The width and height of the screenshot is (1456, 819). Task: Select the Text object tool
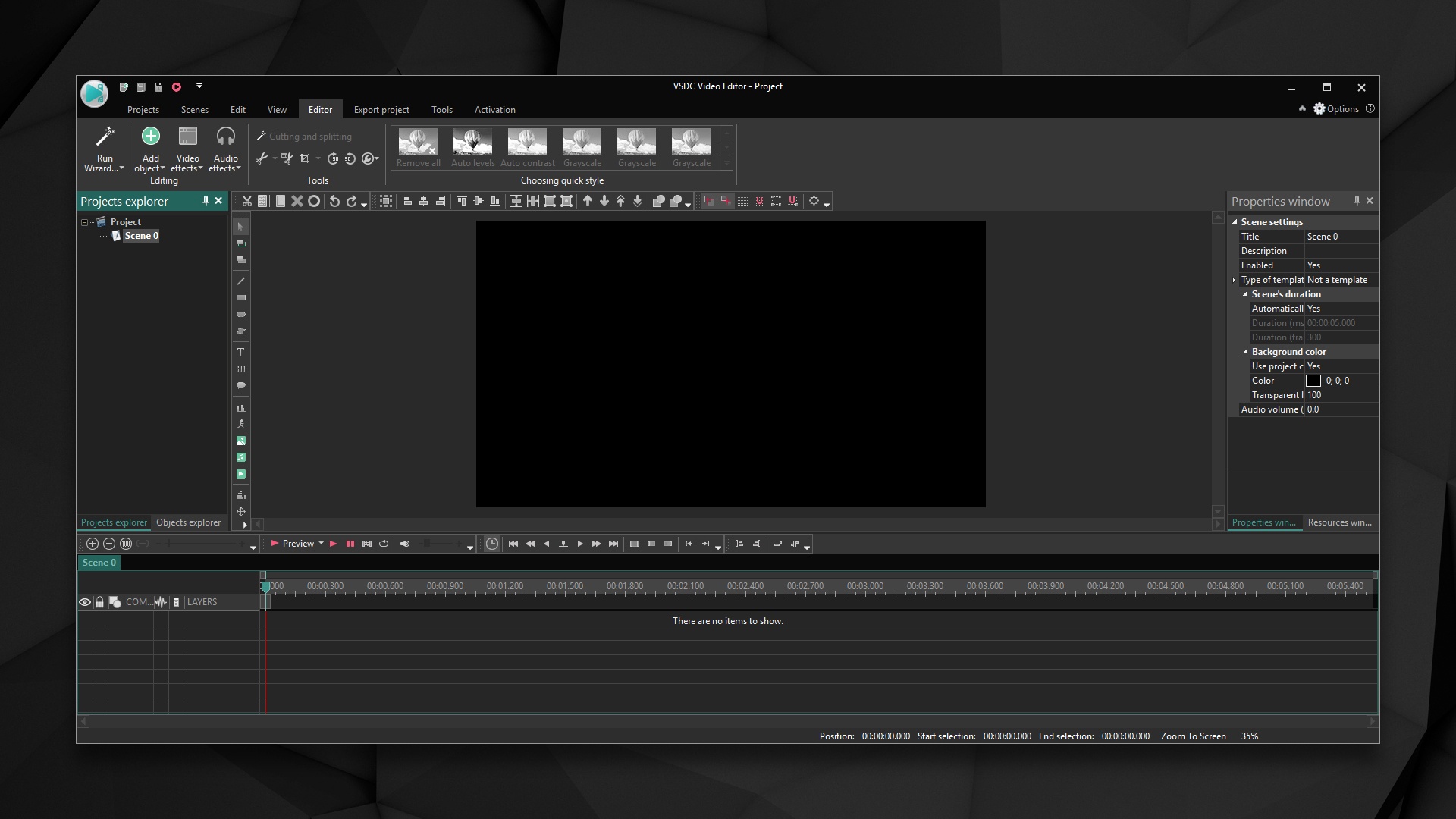click(240, 353)
